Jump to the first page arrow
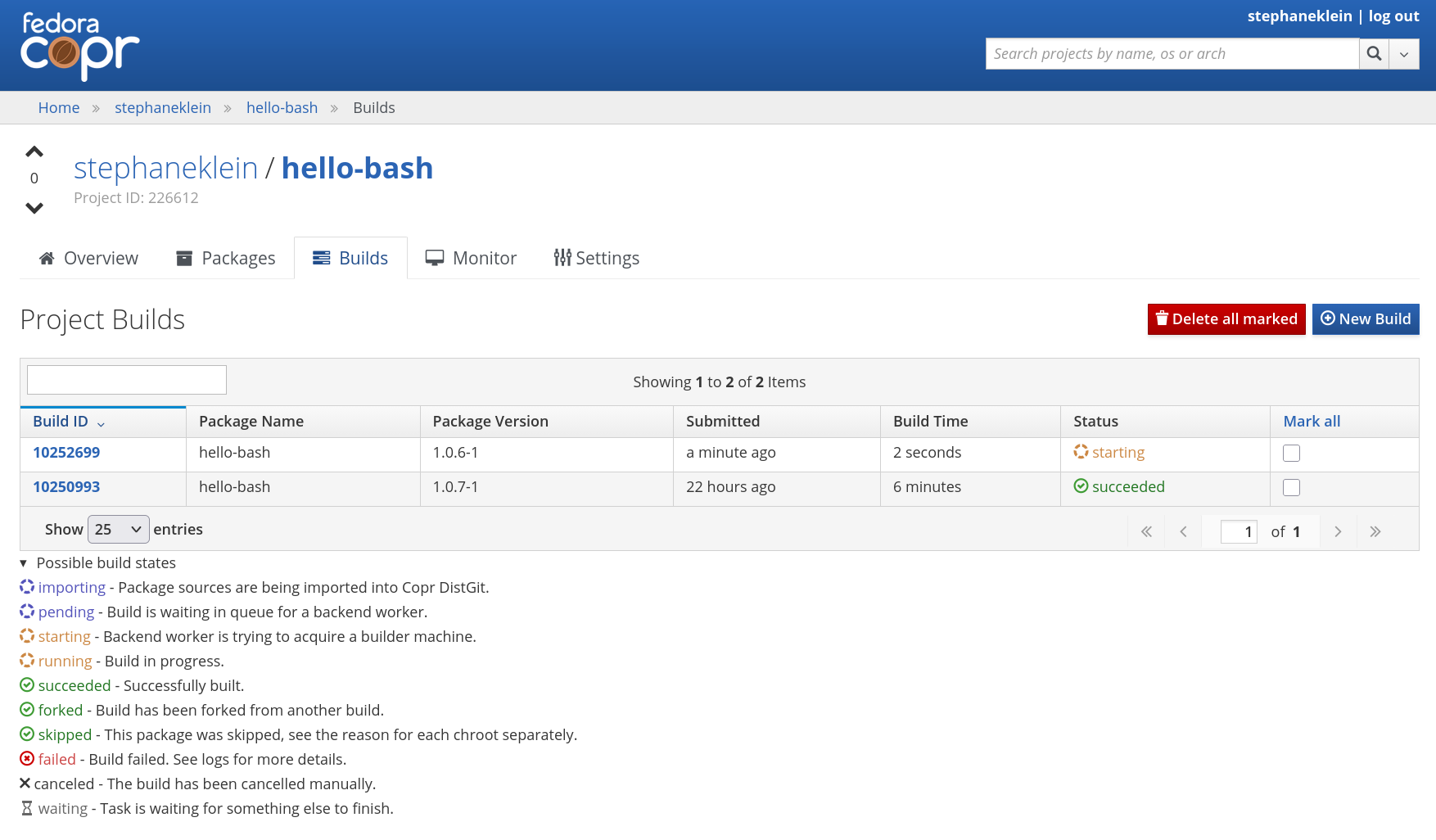 tap(1146, 531)
